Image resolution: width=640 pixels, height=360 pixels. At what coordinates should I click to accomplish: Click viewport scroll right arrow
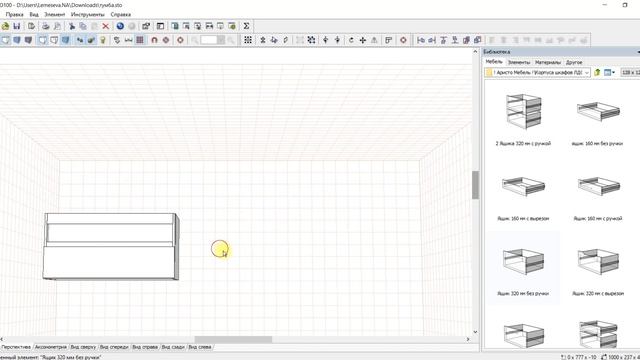click(468, 340)
